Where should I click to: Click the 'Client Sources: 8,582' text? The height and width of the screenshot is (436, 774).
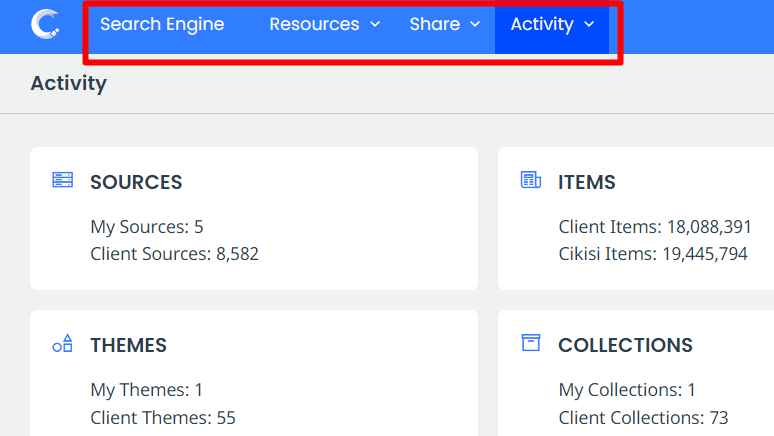174,254
